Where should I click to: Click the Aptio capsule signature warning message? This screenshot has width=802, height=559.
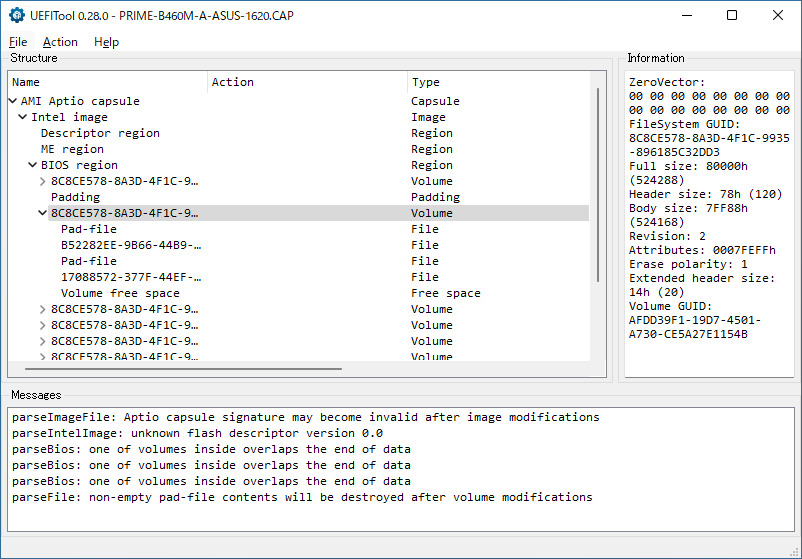coord(305,417)
